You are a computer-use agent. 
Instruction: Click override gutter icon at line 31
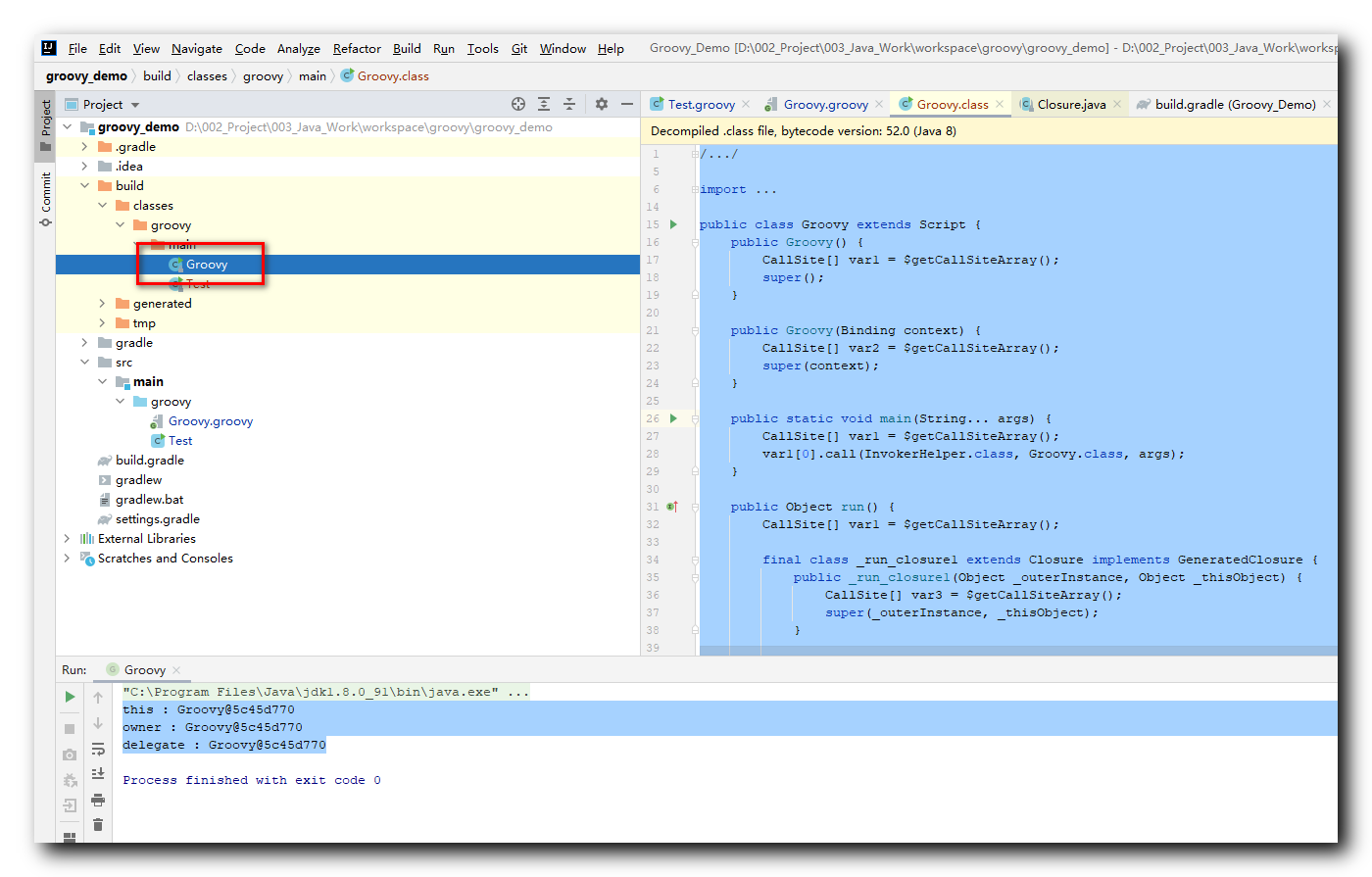[672, 507]
